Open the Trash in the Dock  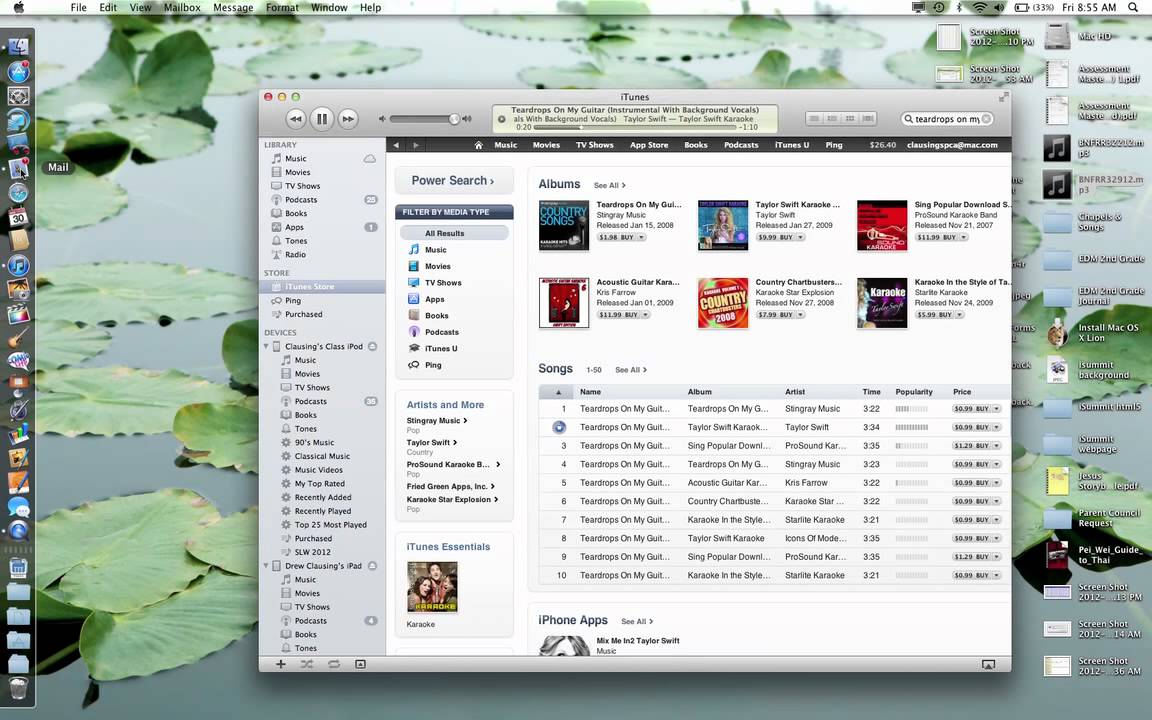click(18, 689)
